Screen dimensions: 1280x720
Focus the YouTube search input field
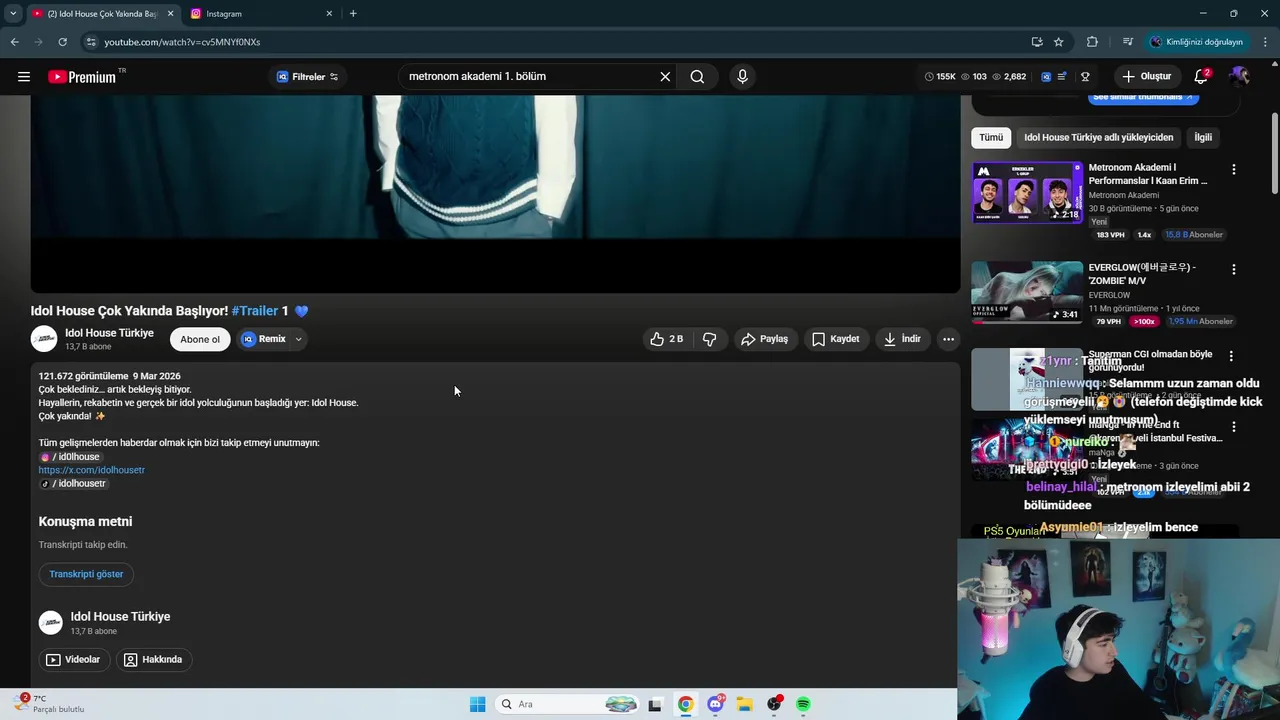(x=528, y=77)
